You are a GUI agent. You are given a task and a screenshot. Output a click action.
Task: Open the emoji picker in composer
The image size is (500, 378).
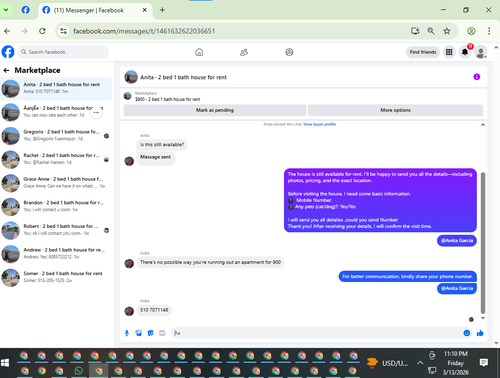pos(467,333)
